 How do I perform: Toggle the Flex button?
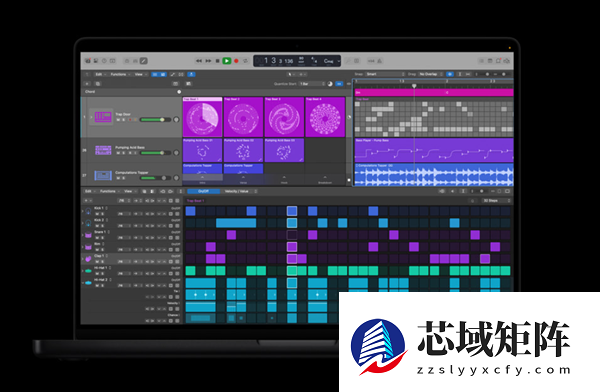[181, 74]
